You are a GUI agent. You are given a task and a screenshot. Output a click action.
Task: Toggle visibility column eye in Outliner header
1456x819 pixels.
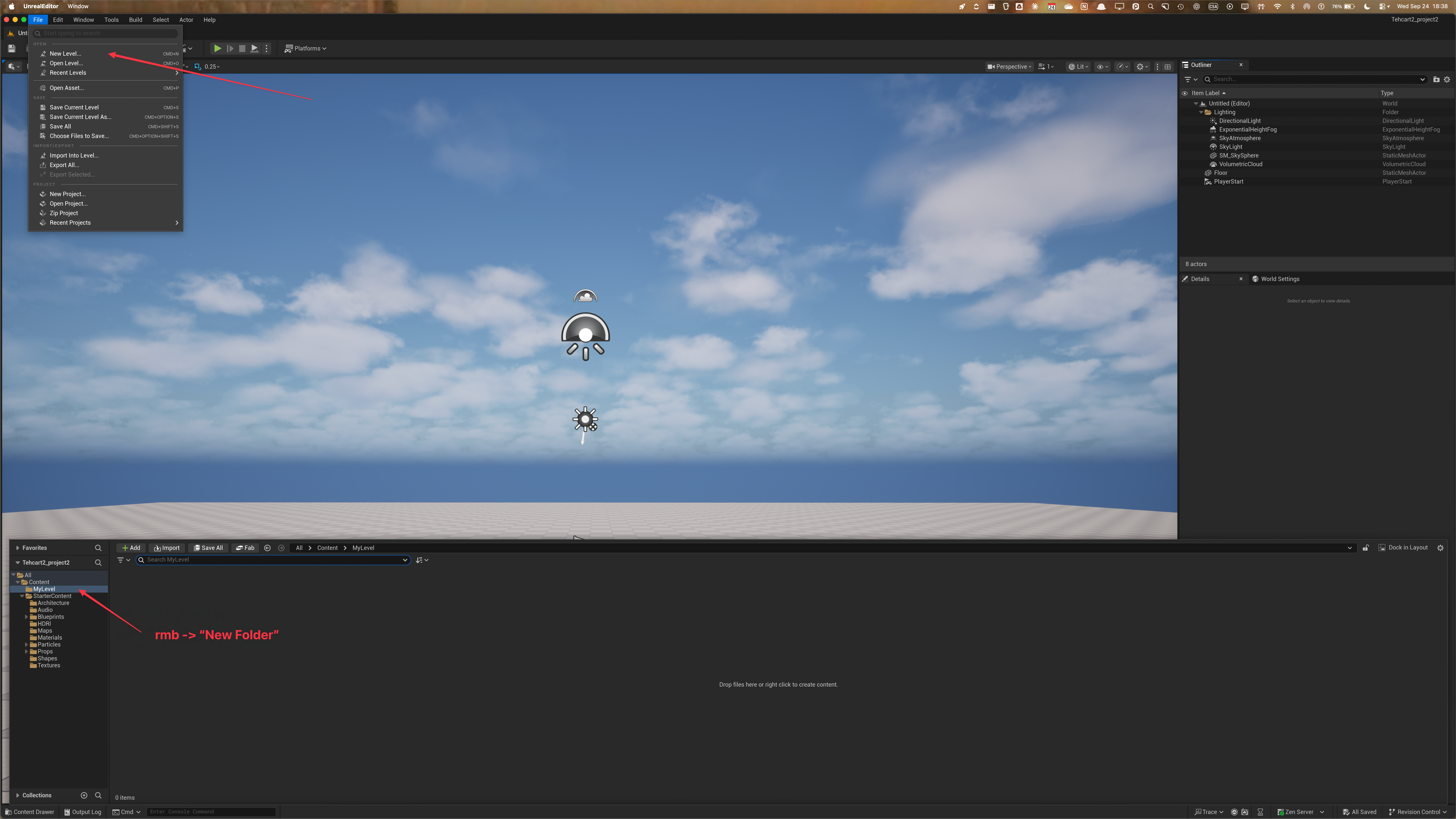click(x=1185, y=93)
